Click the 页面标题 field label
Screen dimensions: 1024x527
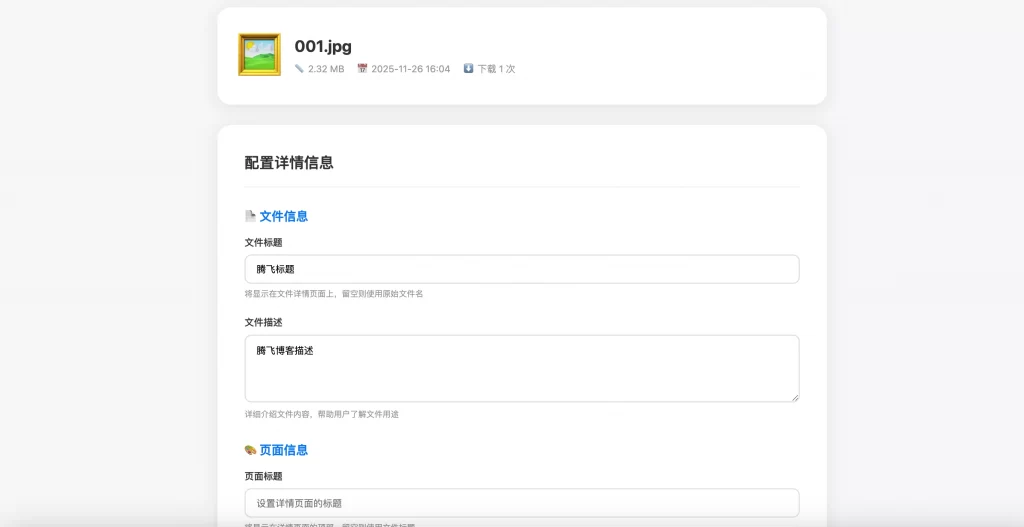click(x=264, y=476)
